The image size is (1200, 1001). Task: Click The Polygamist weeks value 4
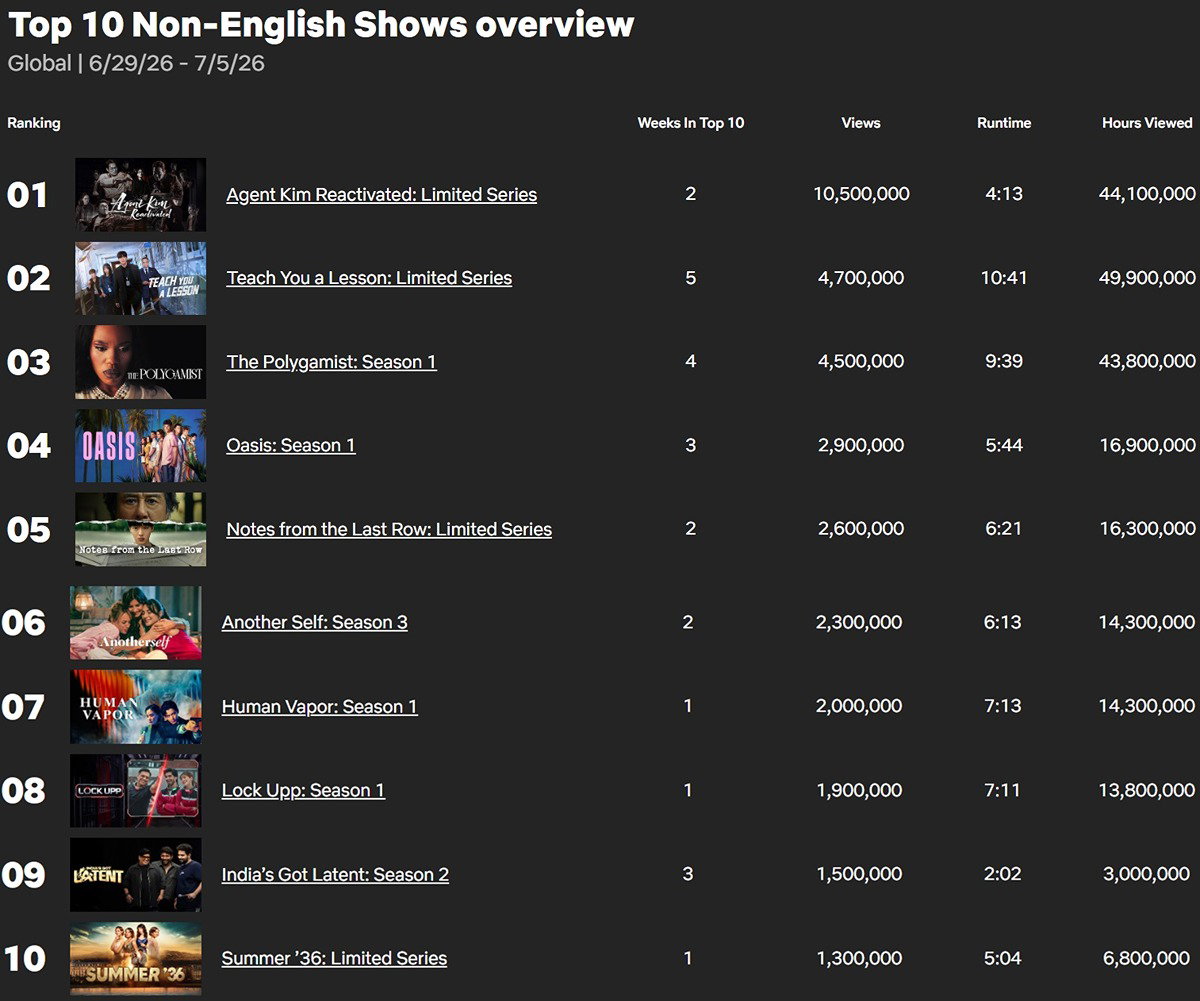tap(691, 361)
